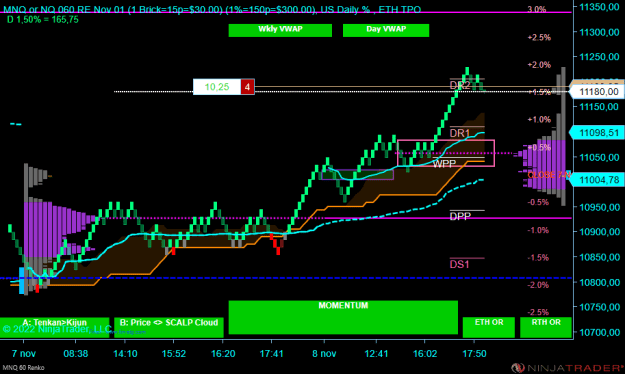This screenshot has height=374, width=625.
Task: Click the 10750,00 price axis label
Action: [x=599, y=307]
